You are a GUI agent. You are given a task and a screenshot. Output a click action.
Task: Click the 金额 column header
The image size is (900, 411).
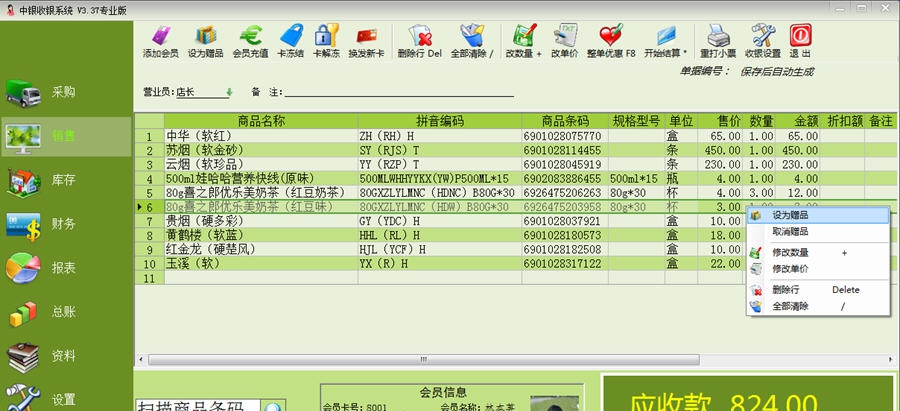click(x=798, y=121)
